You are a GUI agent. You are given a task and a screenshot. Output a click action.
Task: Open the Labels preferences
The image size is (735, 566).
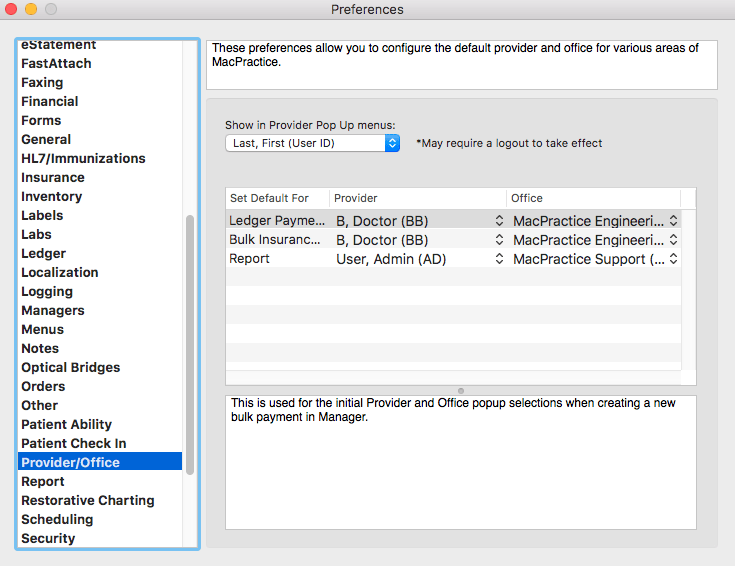[x=42, y=215]
